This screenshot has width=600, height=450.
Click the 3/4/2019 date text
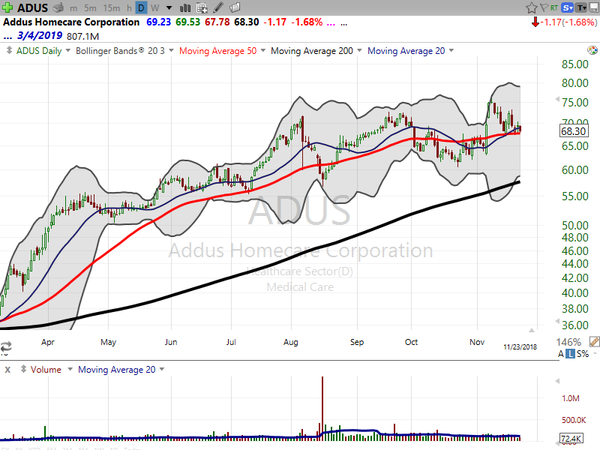40,36
